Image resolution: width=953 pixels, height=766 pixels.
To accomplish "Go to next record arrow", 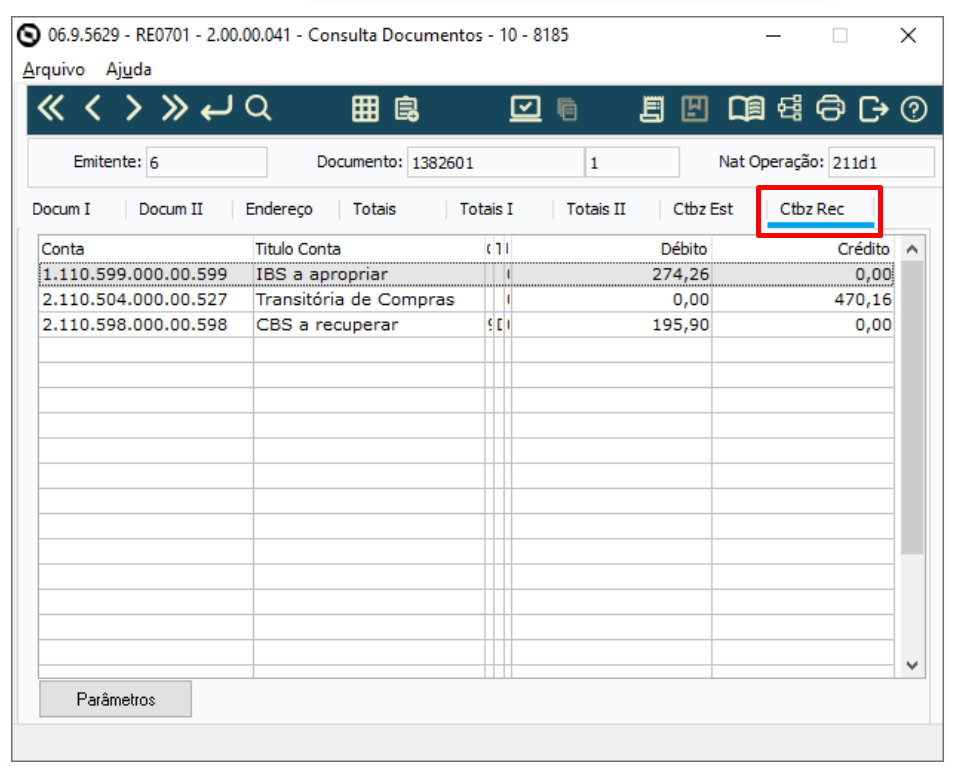I will [133, 109].
